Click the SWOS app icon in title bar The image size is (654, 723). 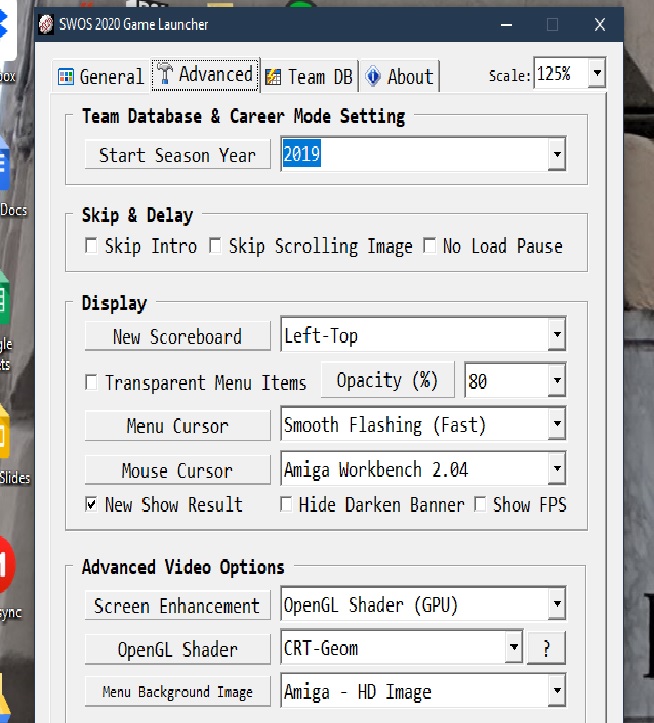[x=46, y=25]
